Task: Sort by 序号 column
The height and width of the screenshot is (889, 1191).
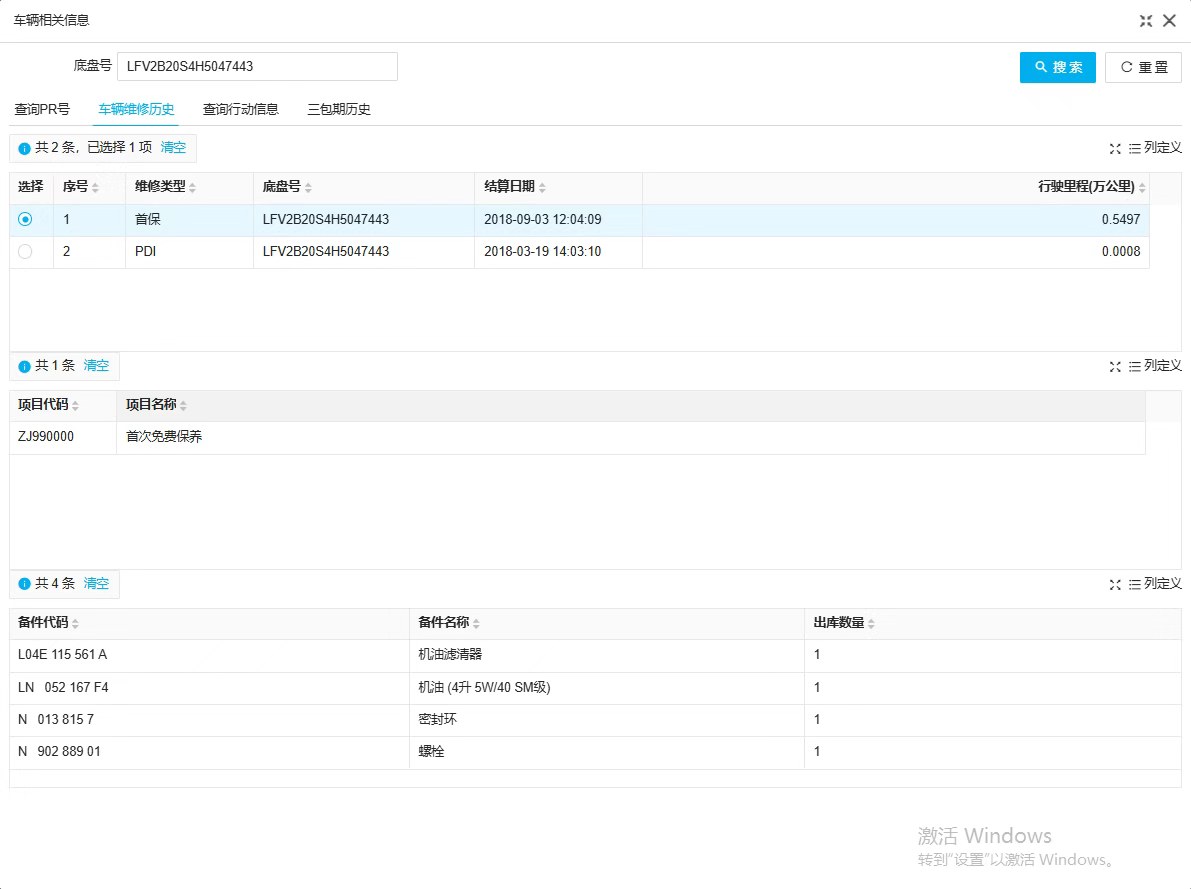Action: 95,188
